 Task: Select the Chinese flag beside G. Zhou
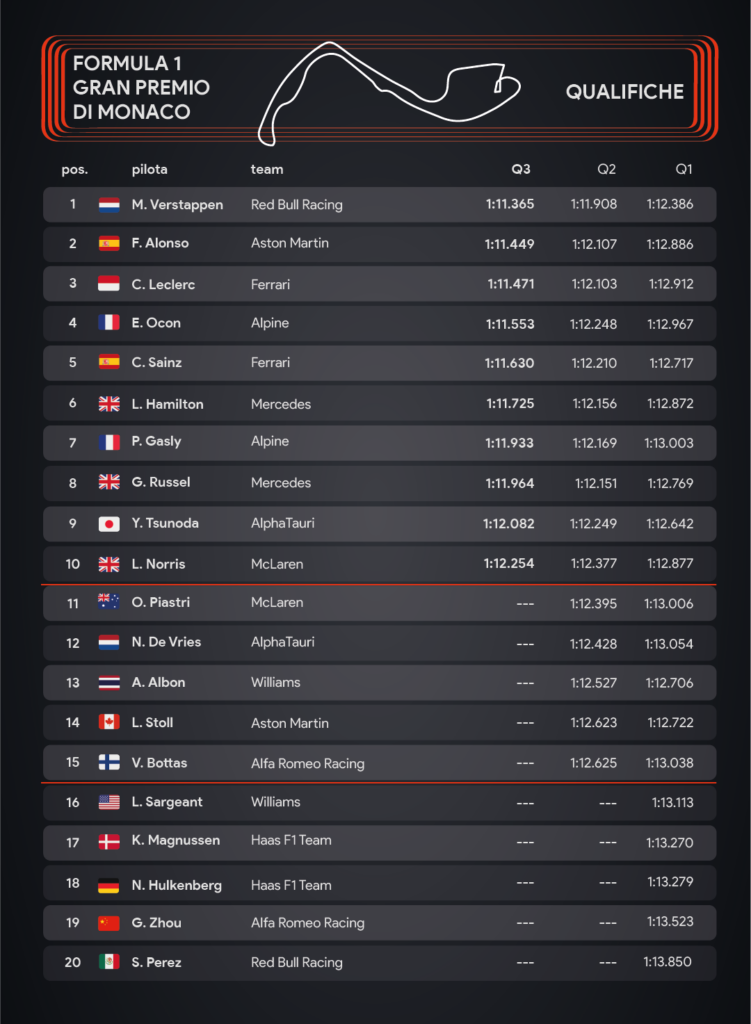[109, 923]
